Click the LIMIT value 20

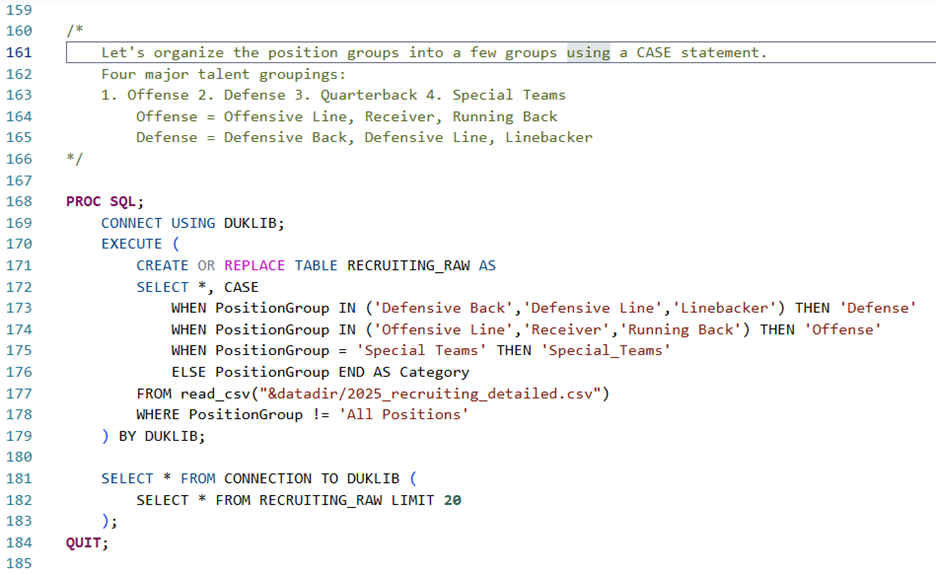452,499
